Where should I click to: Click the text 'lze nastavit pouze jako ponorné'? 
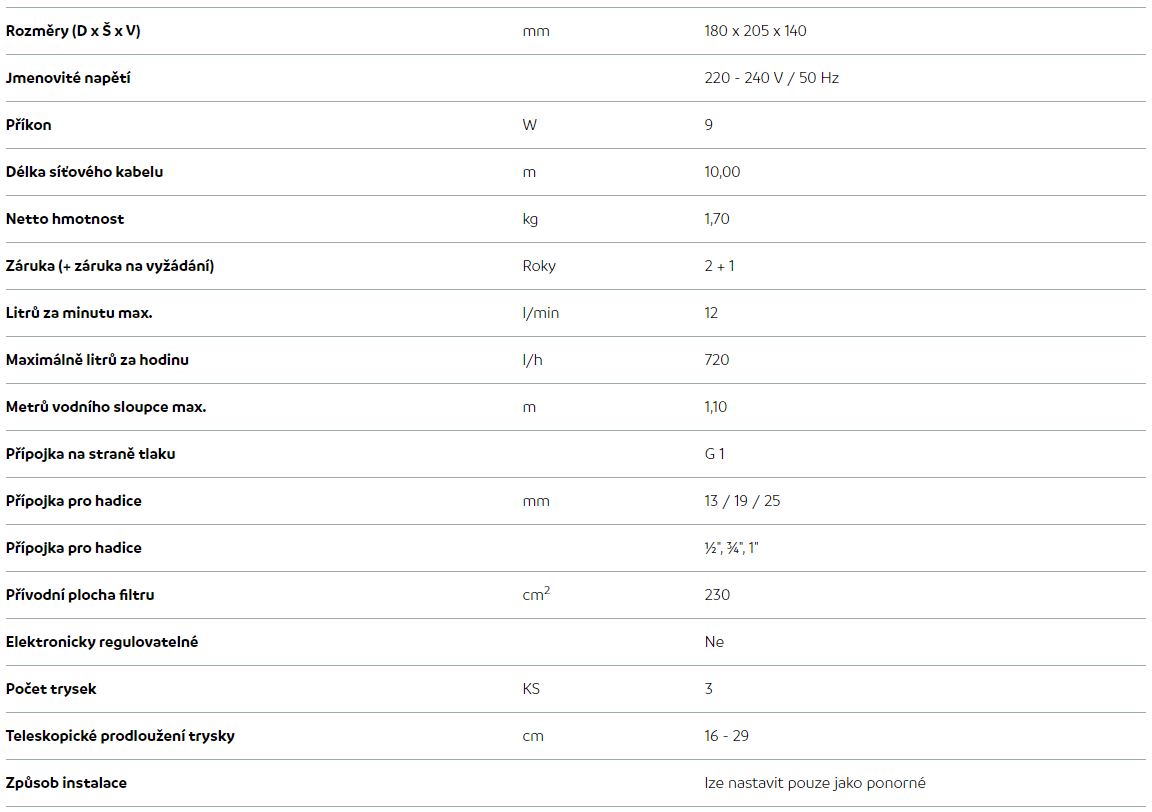coord(815,783)
